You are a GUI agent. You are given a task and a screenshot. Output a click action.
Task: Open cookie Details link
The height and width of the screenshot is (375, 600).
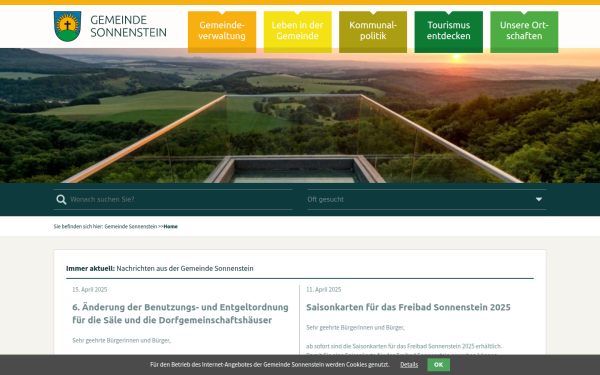(x=409, y=365)
